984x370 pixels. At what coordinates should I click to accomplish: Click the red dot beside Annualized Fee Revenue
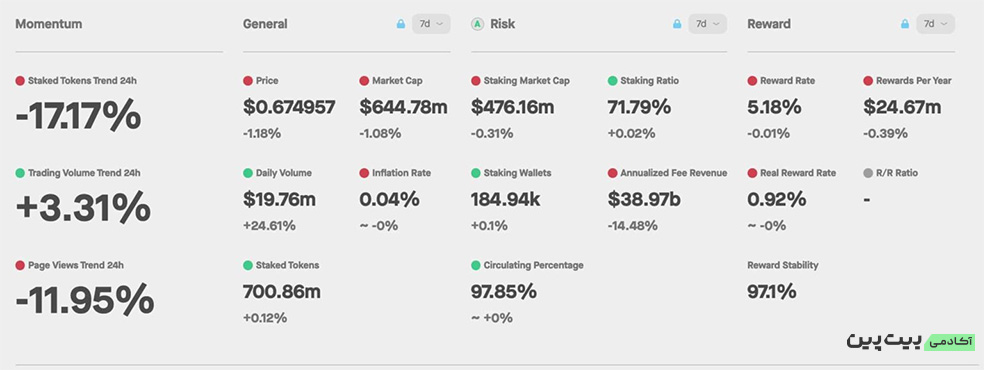(x=612, y=173)
